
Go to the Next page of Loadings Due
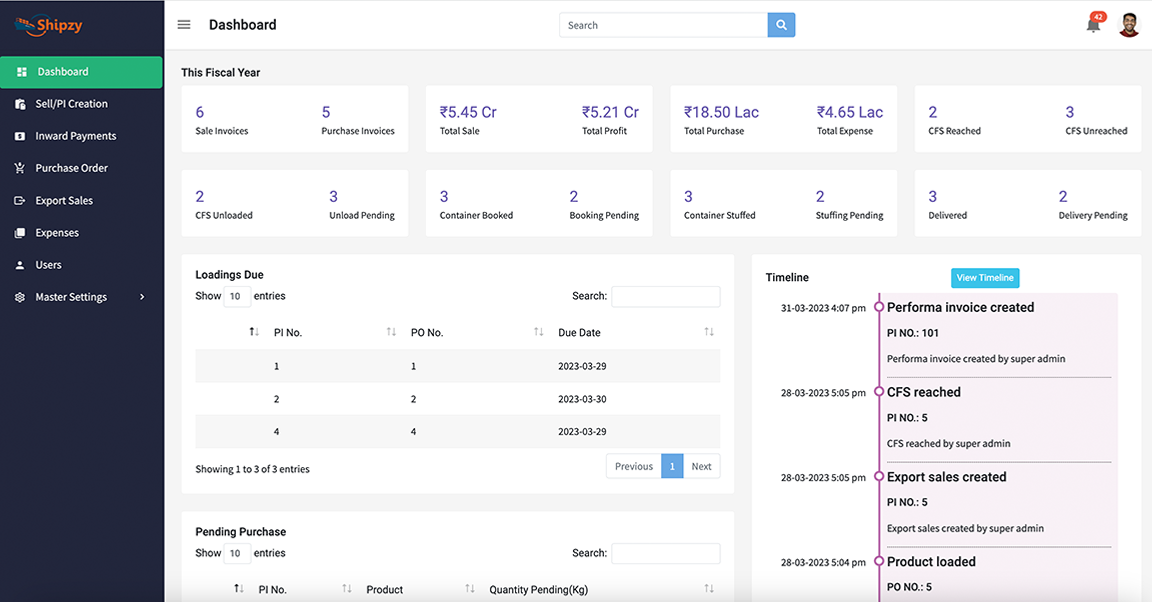point(701,466)
